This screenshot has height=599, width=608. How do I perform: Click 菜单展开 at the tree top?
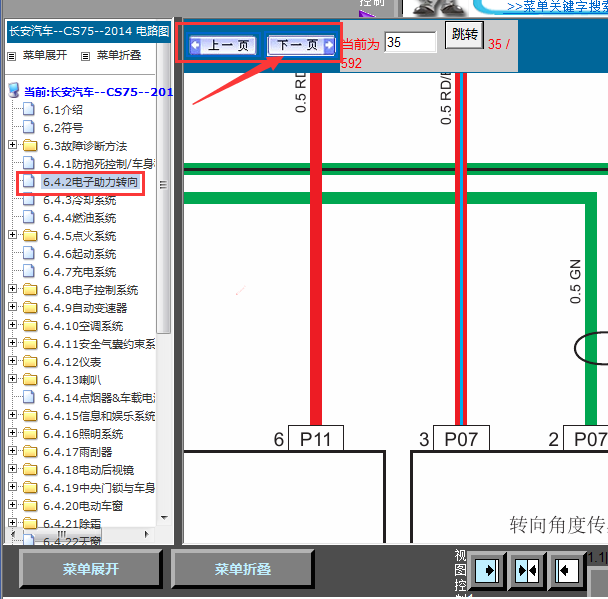point(45,55)
